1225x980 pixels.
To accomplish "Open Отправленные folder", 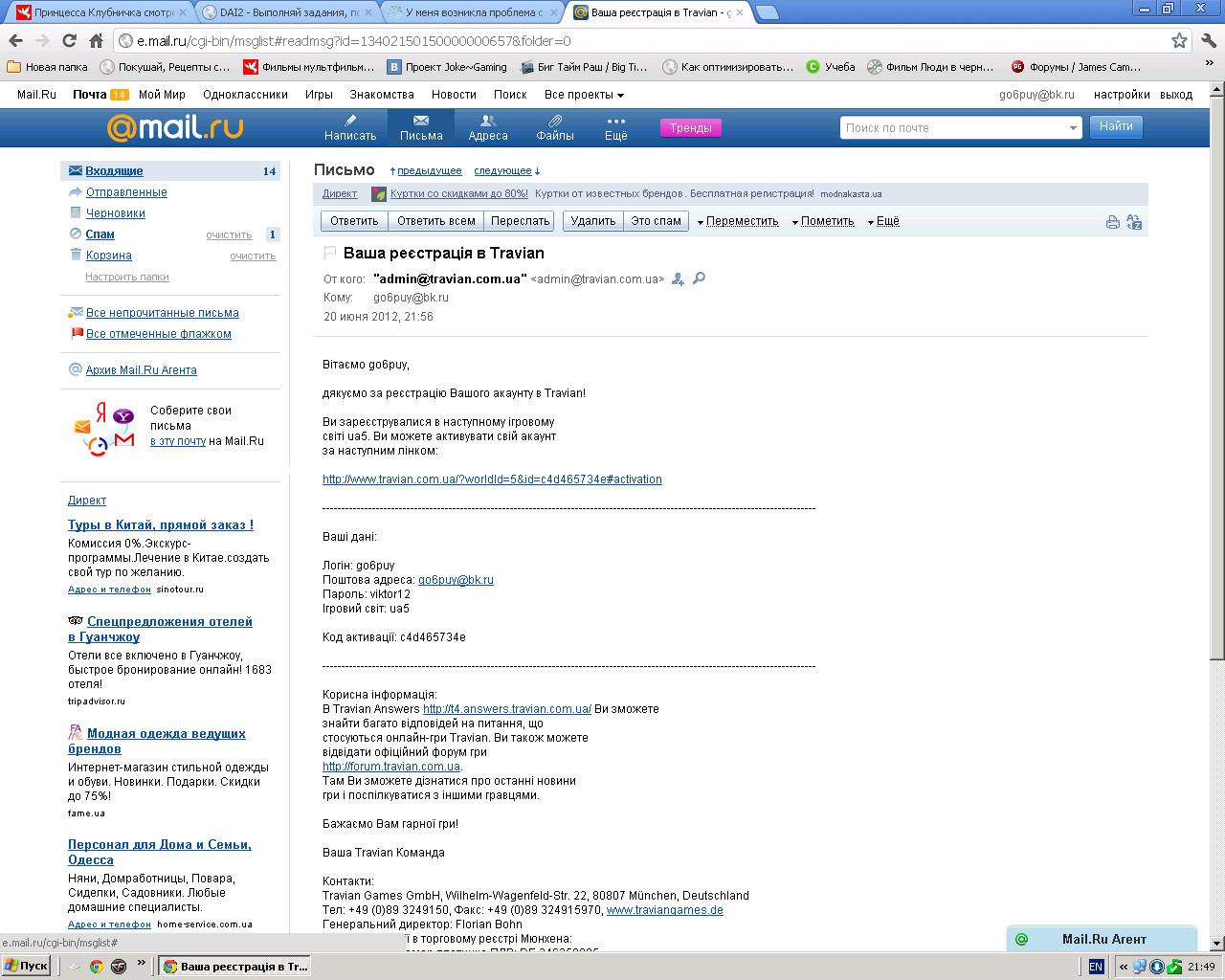I will coord(126,192).
